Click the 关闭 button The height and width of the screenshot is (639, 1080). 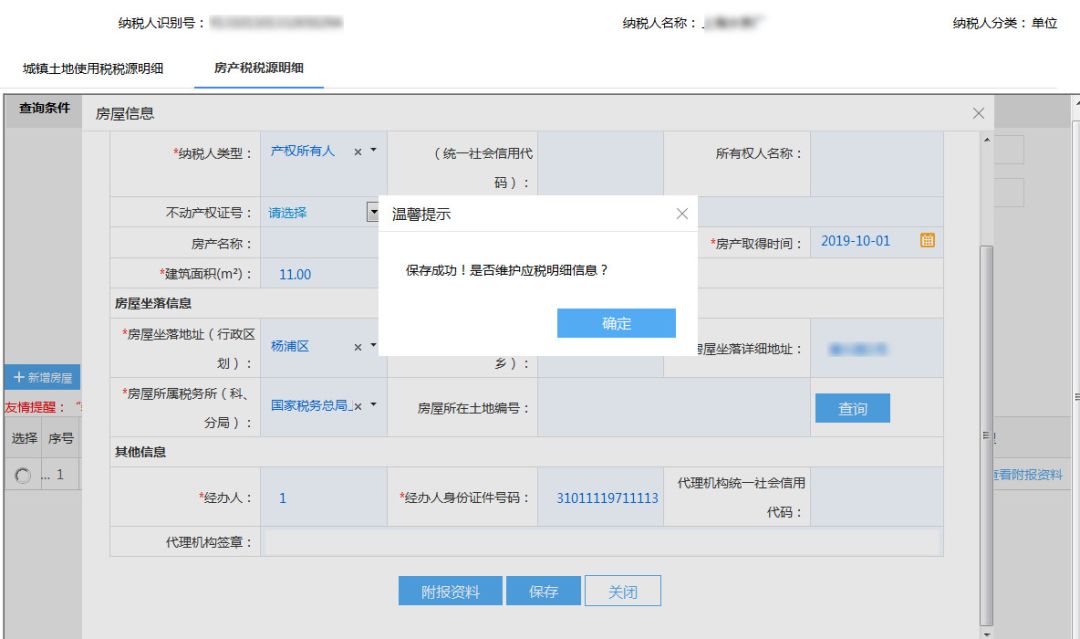point(623,591)
